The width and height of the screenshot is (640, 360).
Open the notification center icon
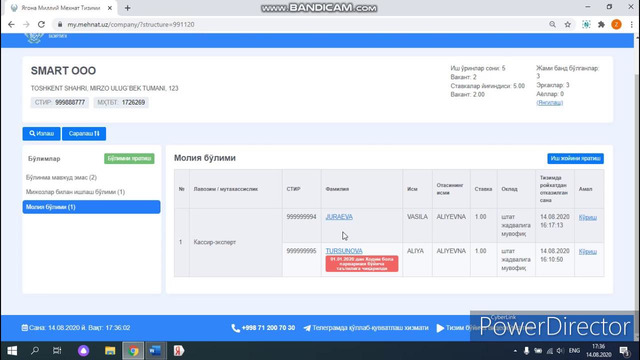[624, 351]
